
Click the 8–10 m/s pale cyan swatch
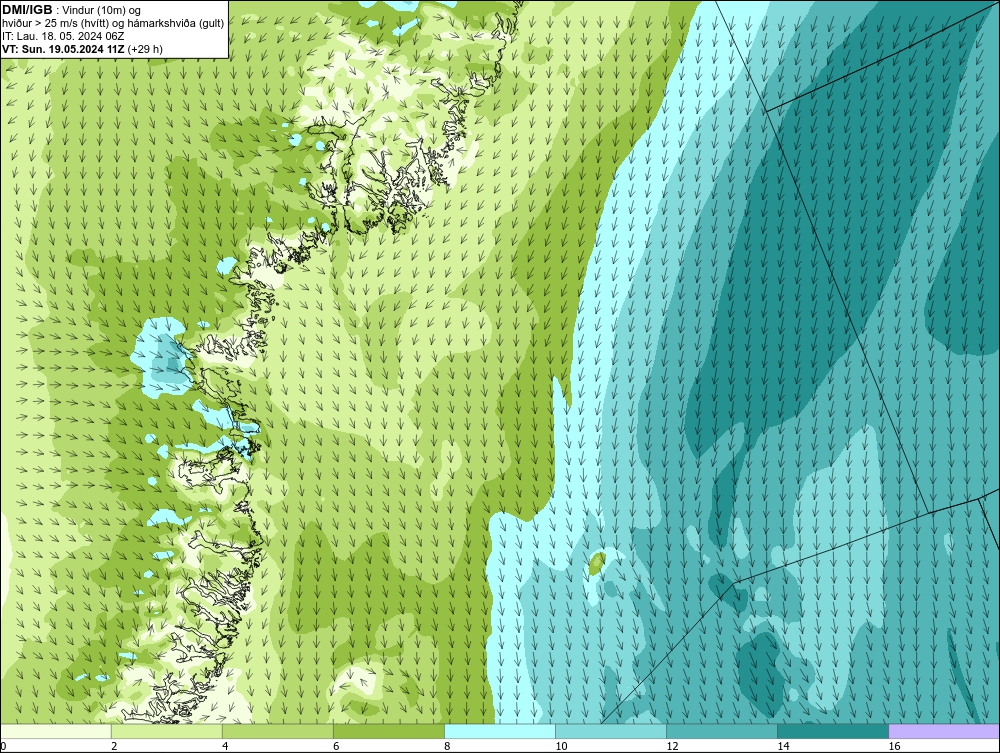[500, 731]
